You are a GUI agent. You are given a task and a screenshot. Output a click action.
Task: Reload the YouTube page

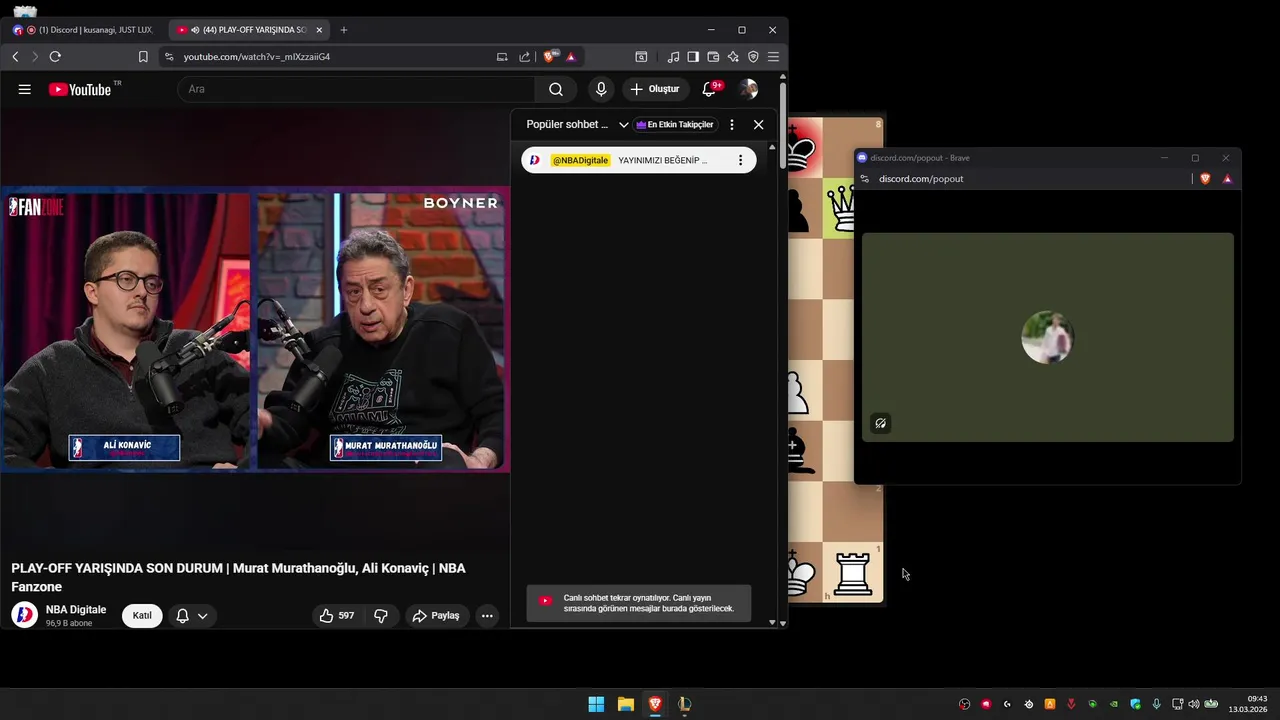55,57
